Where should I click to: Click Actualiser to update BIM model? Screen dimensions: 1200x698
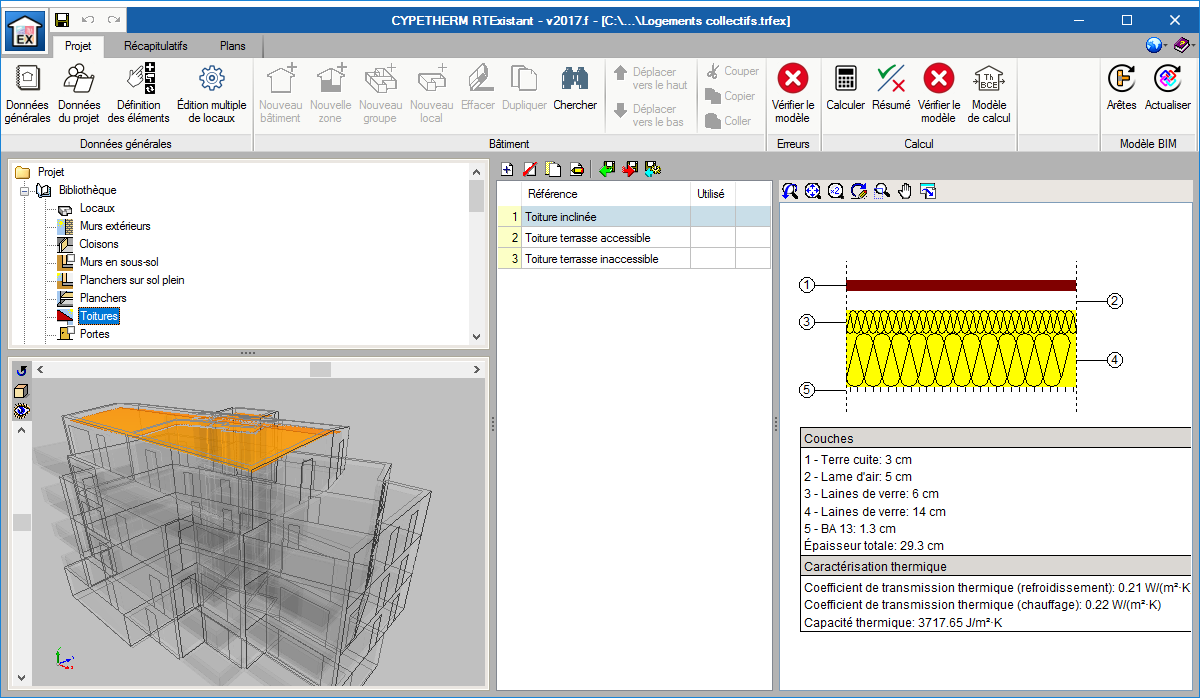click(1168, 87)
